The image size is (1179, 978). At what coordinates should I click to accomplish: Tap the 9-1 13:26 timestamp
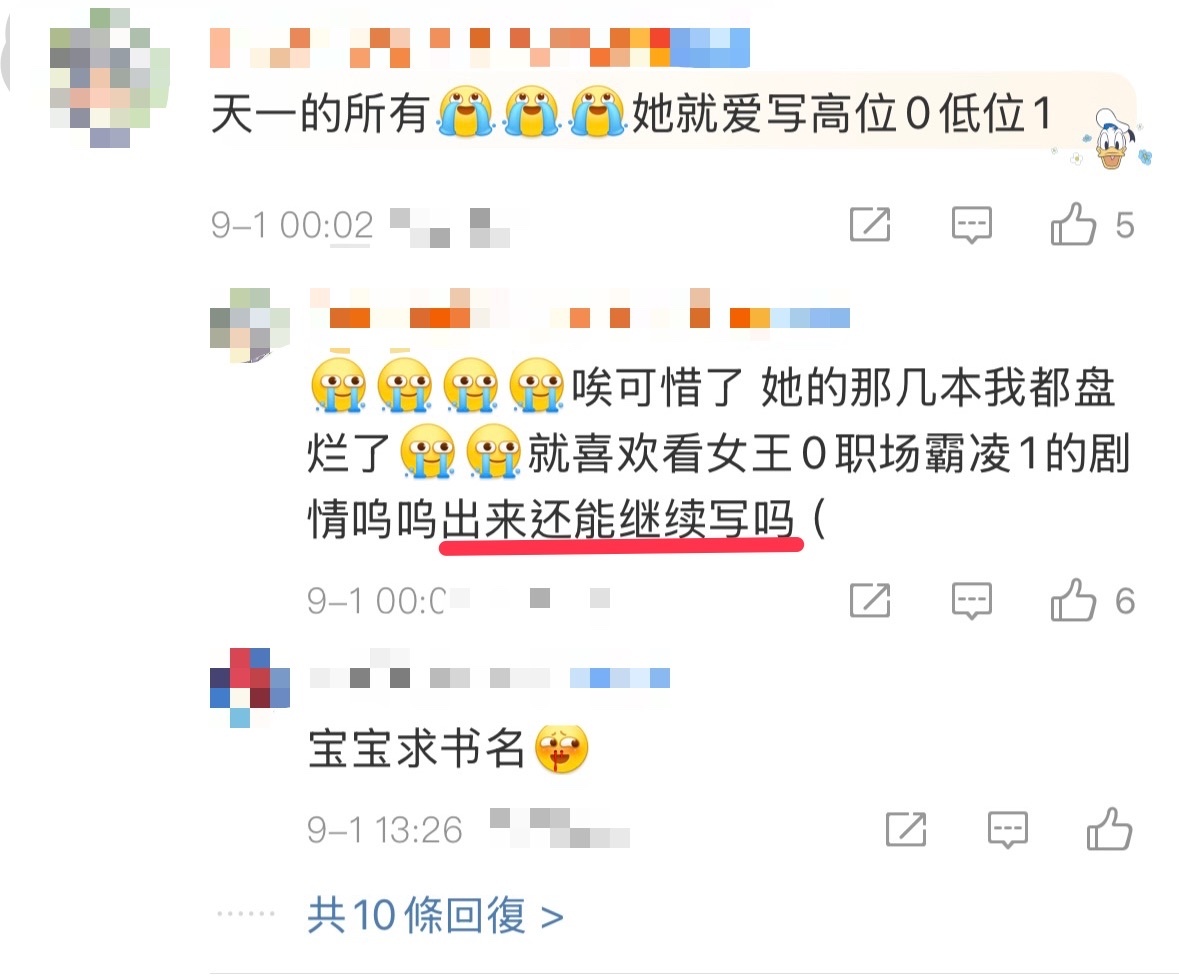pyautogui.click(x=384, y=830)
